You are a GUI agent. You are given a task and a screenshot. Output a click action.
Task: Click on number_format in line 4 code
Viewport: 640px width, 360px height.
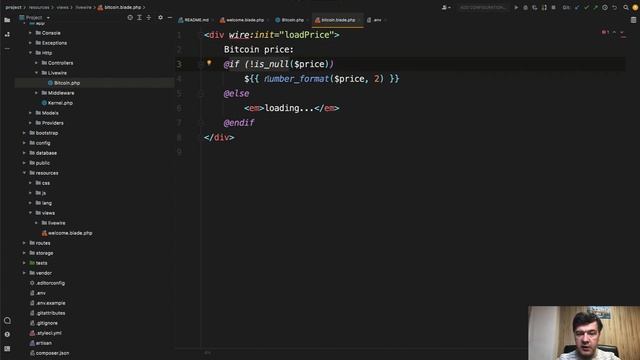pyautogui.click(x=297, y=79)
